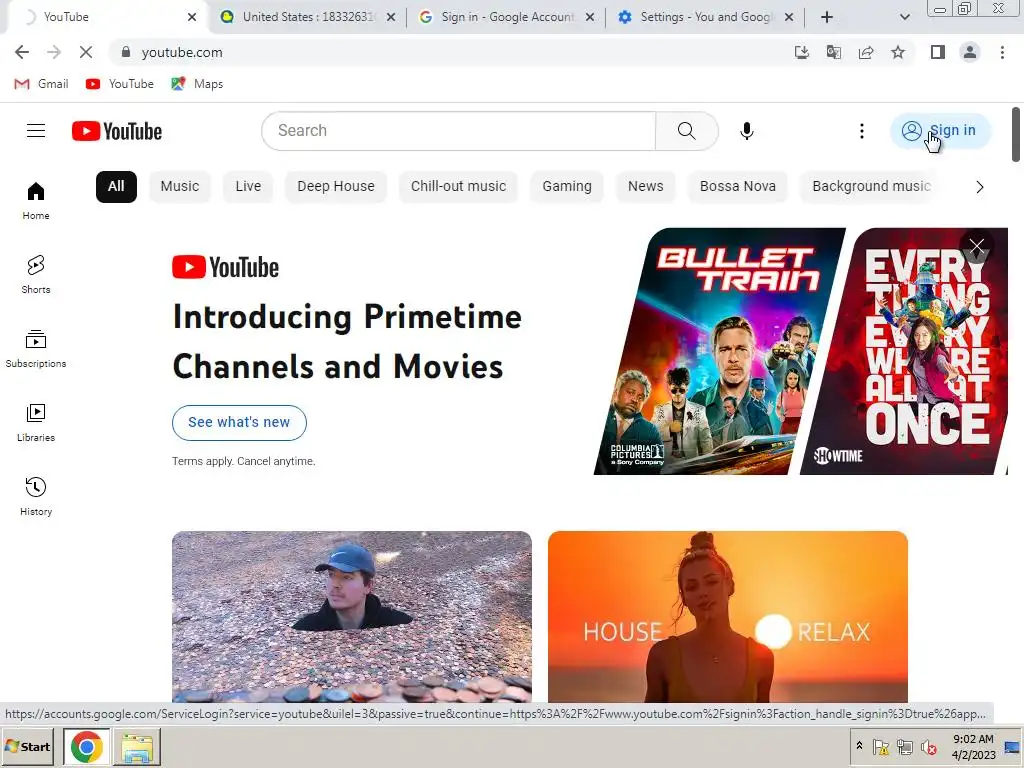Screen dimensions: 1024x768
Task: Dismiss the Primetime promo banner
Action: click(x=976, y=247)
